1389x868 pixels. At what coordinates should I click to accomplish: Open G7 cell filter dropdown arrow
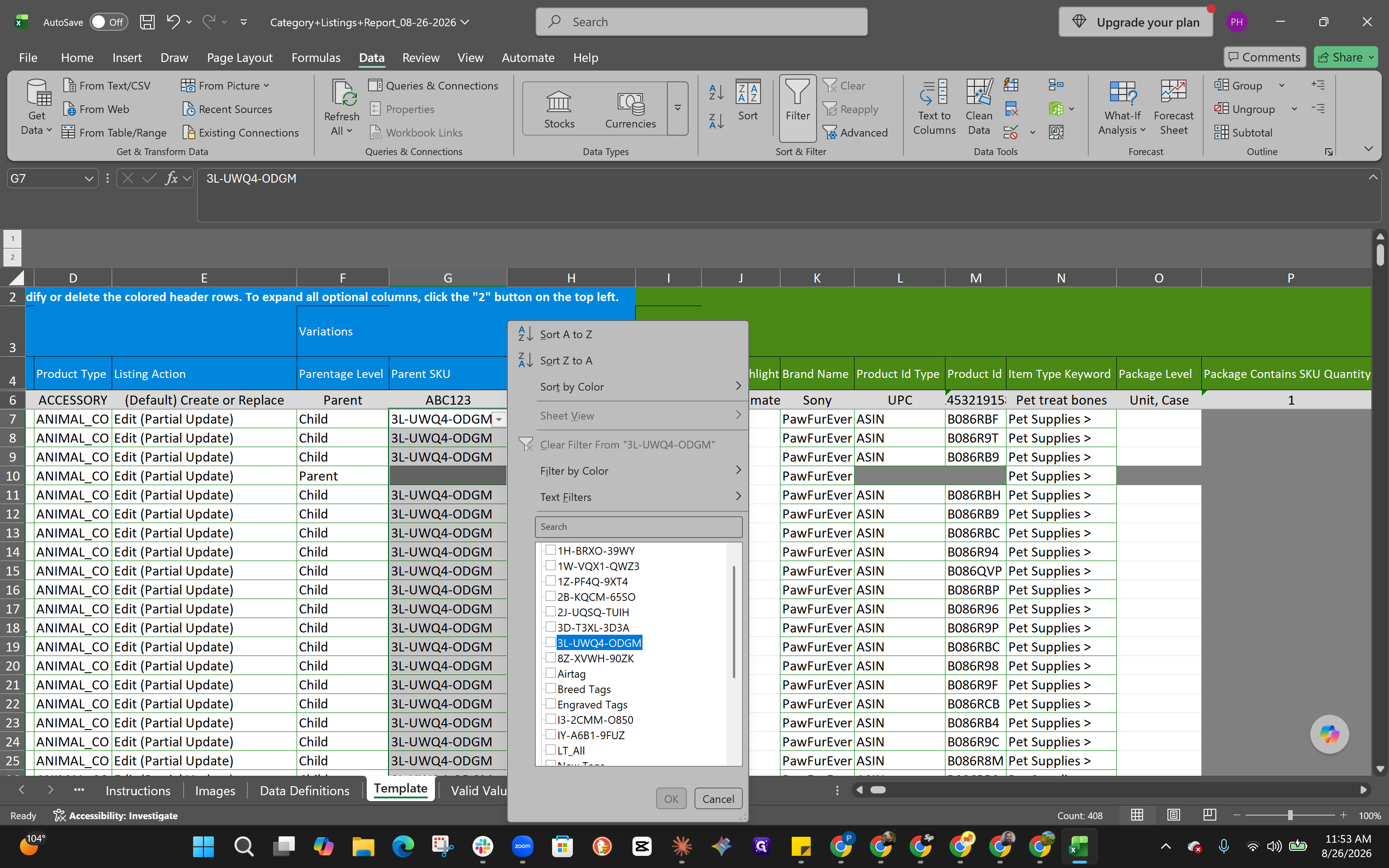(499, 420)
